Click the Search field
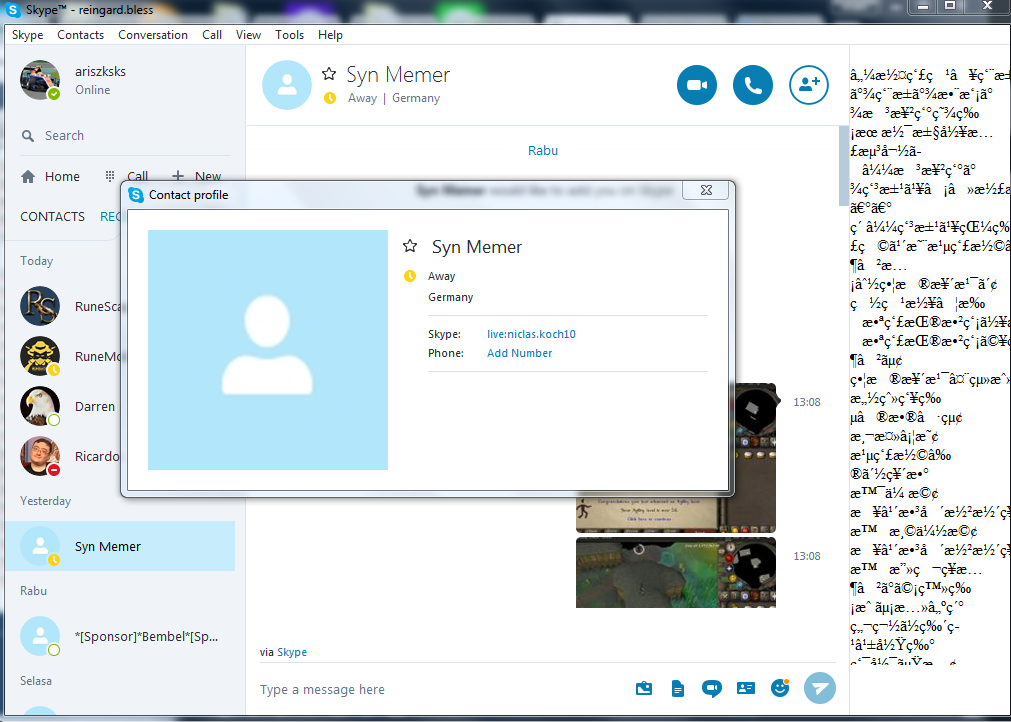 pos(125,136)
